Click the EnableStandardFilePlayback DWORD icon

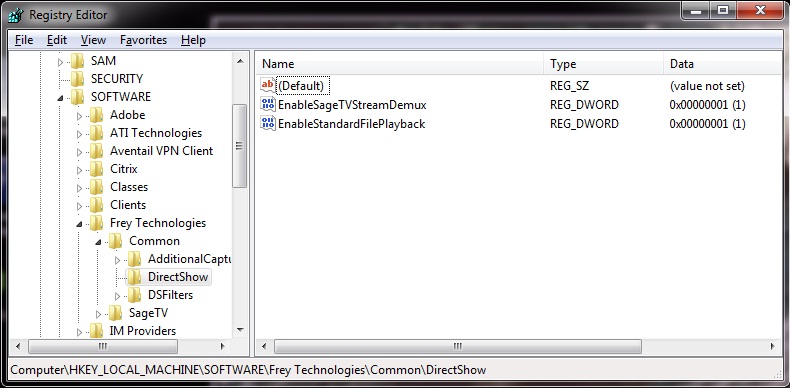tap(268, 123)
